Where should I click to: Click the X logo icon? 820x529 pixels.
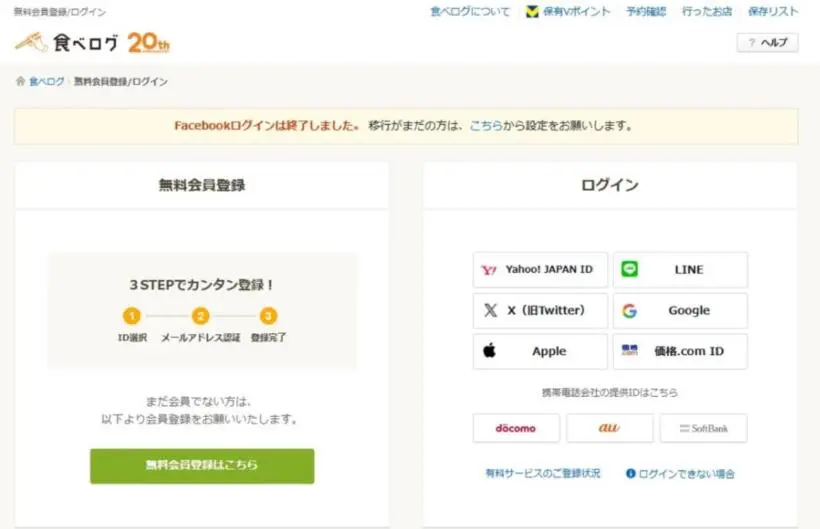click(x=491, y=310)
